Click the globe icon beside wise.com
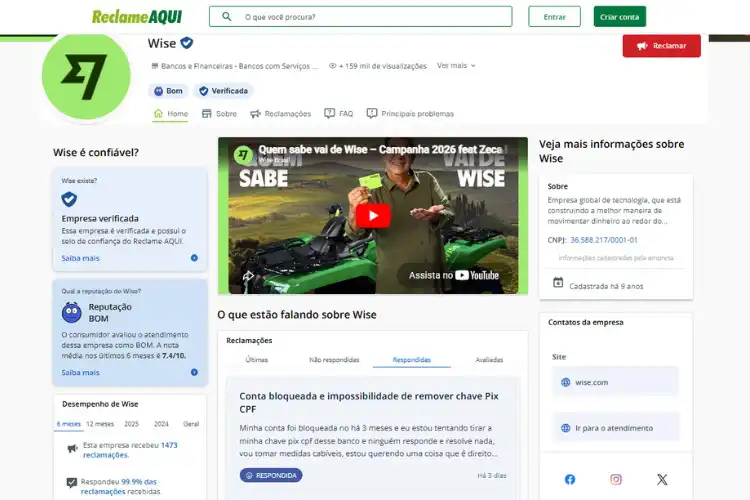Viewport: 750px width, 500px height. pos(565,382)
